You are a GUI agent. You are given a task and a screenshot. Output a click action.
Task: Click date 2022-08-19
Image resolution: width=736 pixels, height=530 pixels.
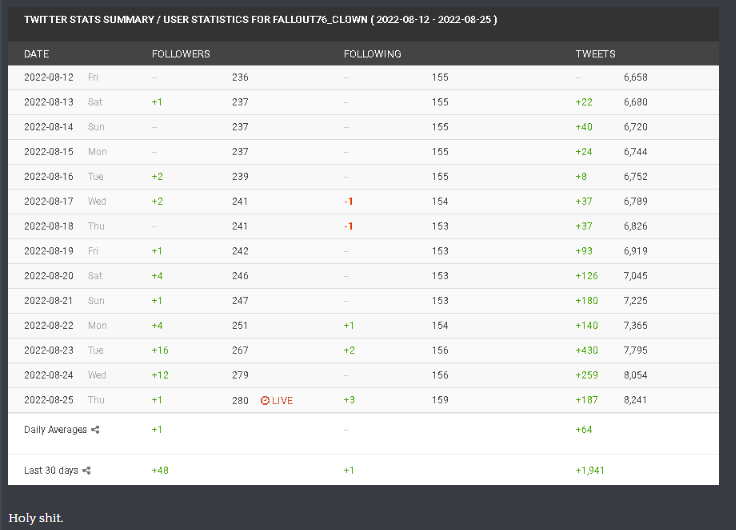(x=49, y=251)
